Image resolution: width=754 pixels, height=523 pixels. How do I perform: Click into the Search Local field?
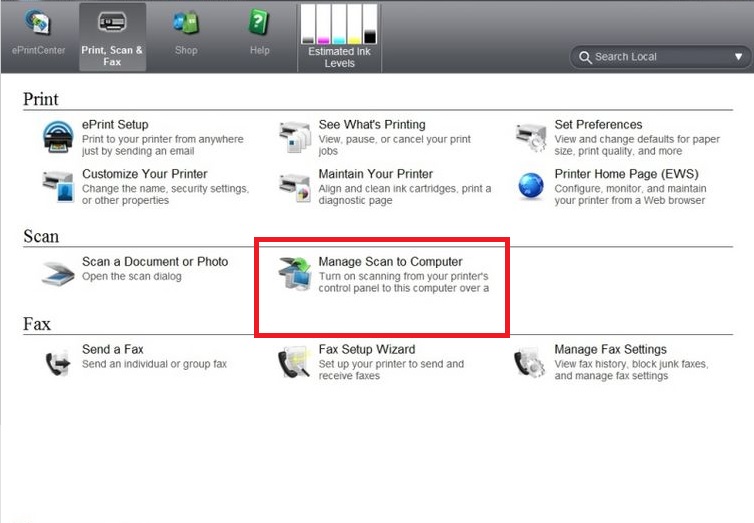[x=661, y=57]
